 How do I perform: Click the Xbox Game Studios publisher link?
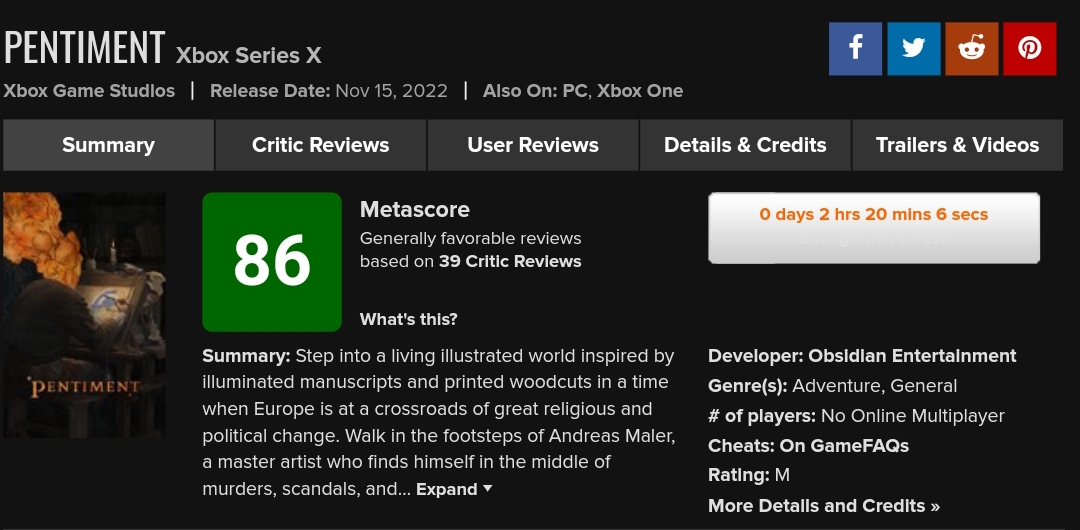pyautogui.click(x=89, y=91)
